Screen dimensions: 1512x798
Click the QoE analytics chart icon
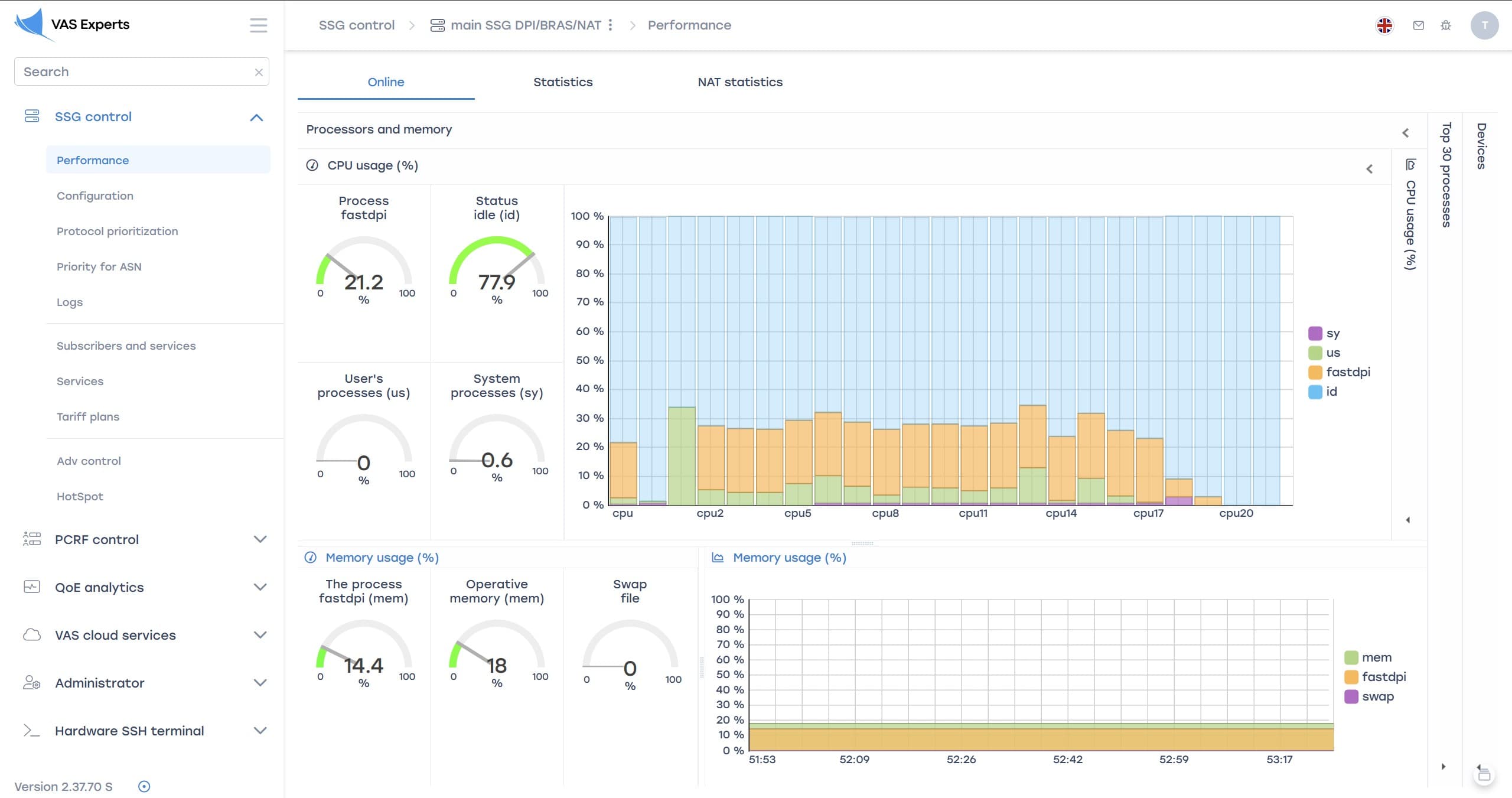pos(32,587)
